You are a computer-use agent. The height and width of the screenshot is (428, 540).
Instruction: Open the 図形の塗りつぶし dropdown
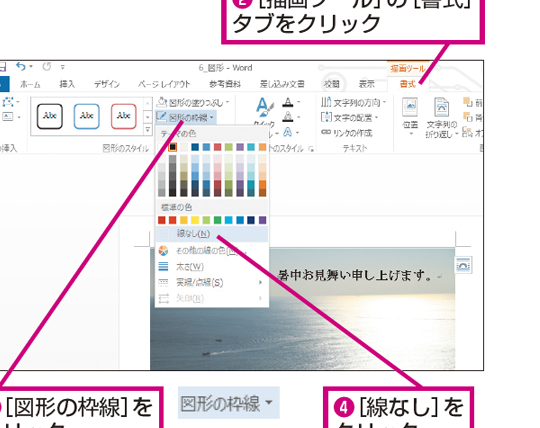point(193,103)
